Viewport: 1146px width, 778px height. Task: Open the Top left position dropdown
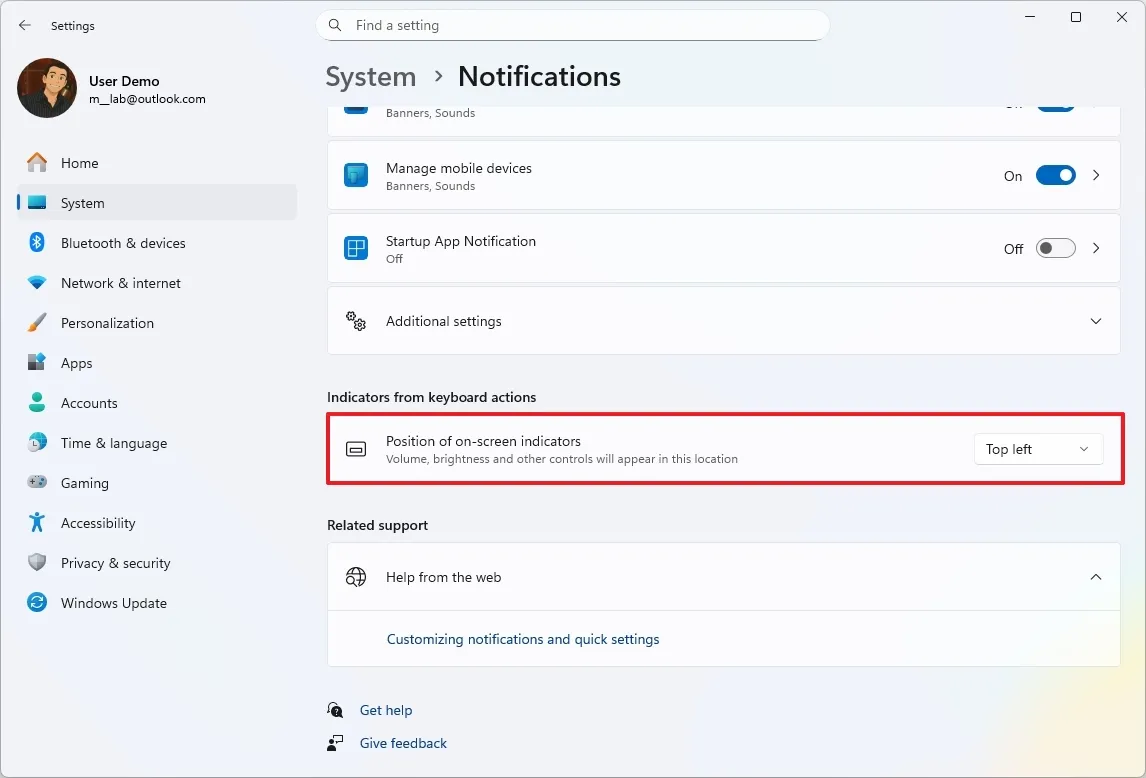pyautogui.click(x=1038, y=449)
